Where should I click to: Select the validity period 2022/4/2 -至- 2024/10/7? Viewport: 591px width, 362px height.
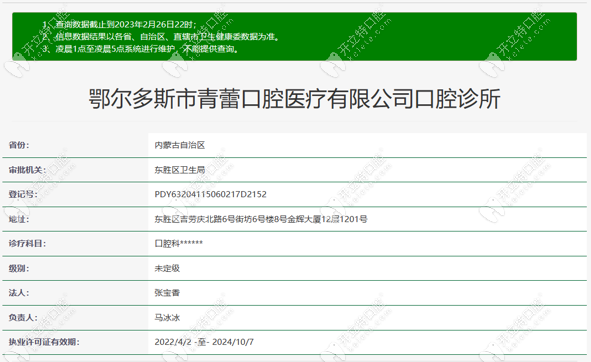pyautogui.click(x=204, y=342)
